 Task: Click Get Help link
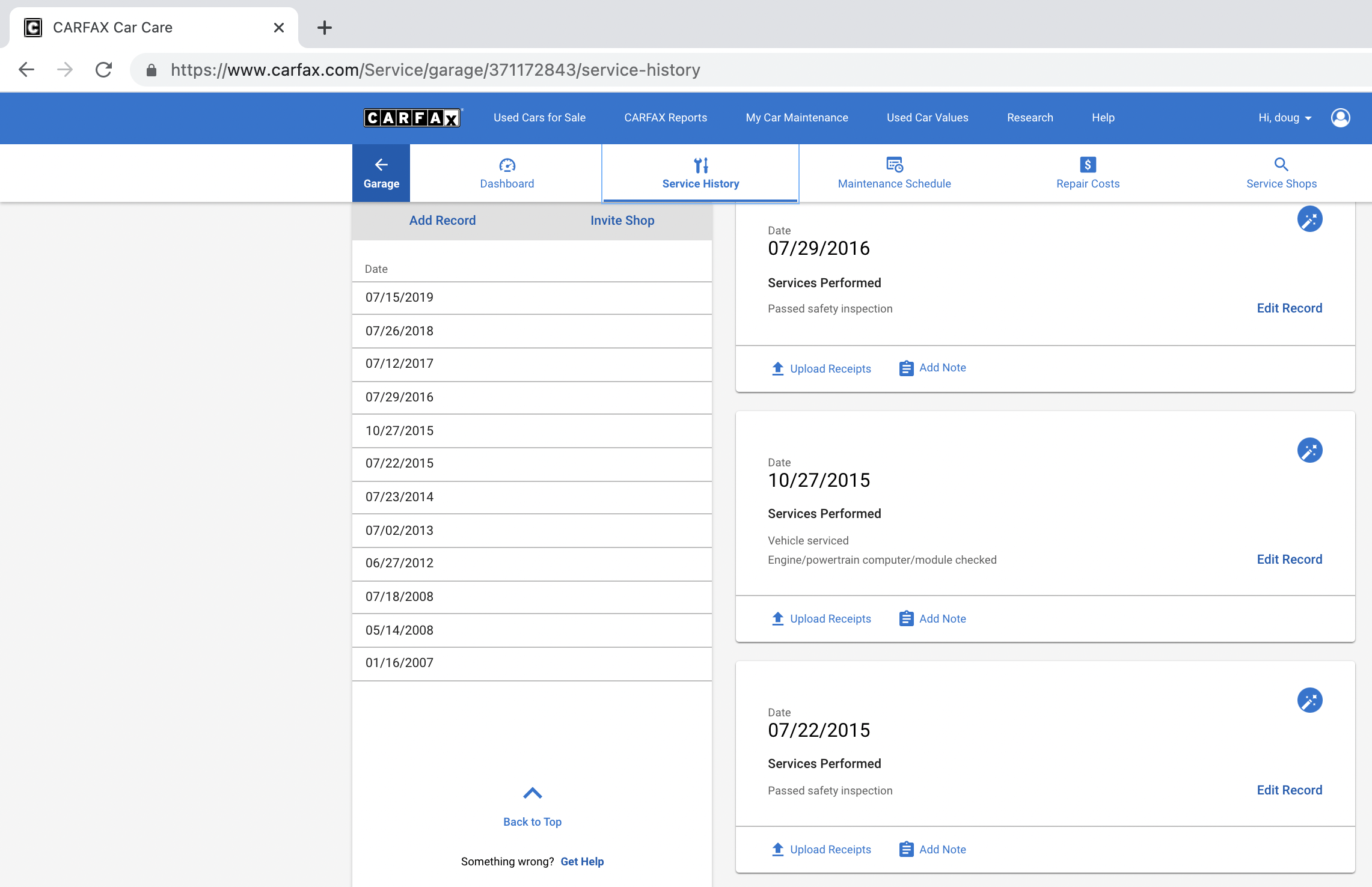tap(582, 862)
